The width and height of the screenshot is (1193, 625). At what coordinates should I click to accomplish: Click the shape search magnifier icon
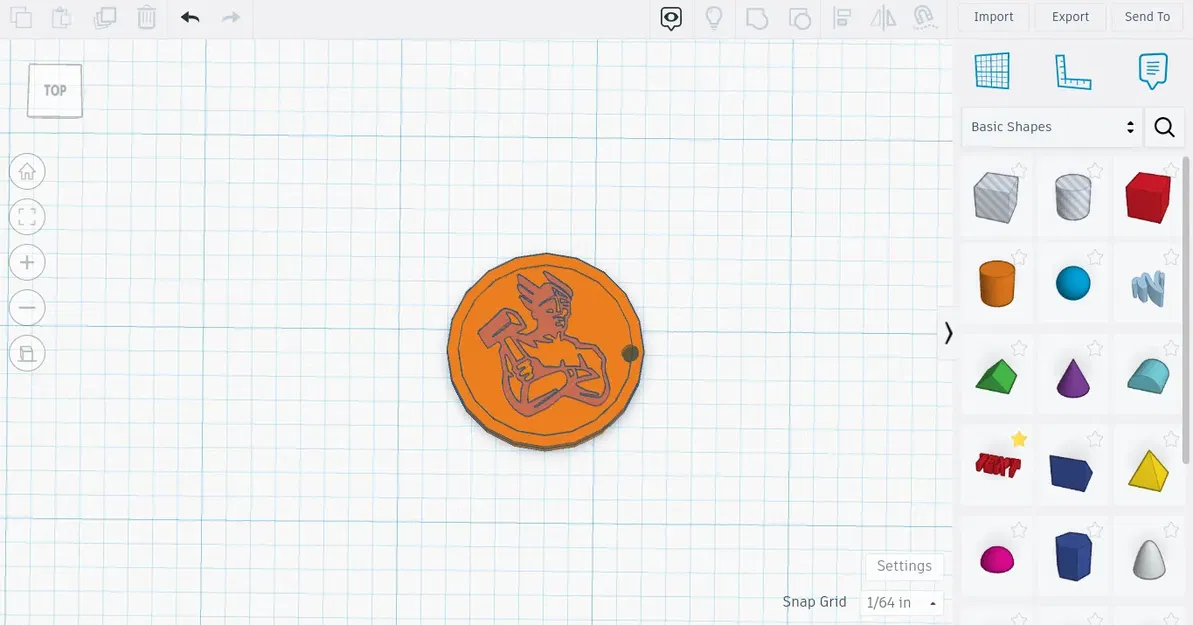point(1163,127)
